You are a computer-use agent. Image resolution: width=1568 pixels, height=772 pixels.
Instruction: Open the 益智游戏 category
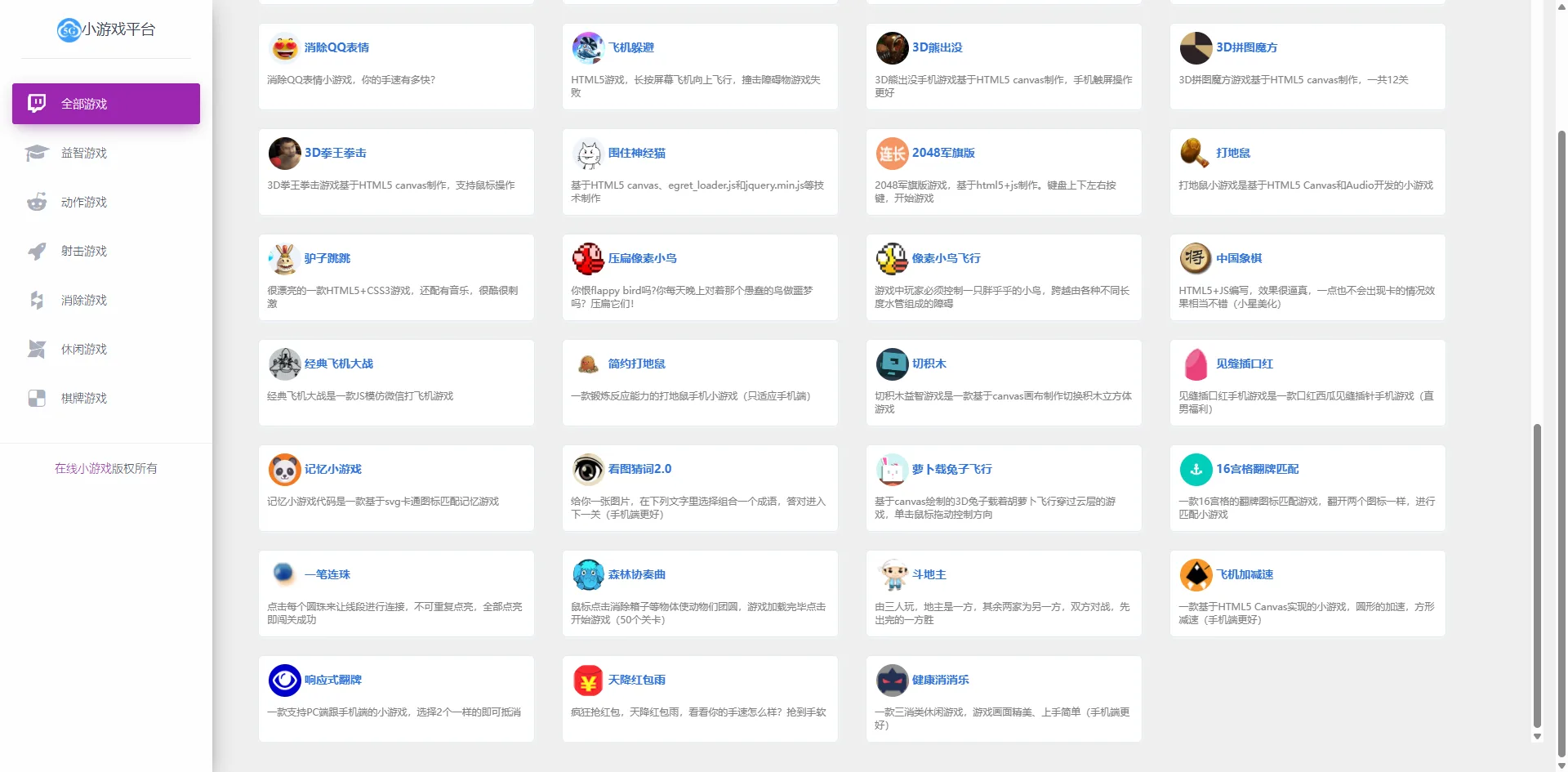click(84, 154)
